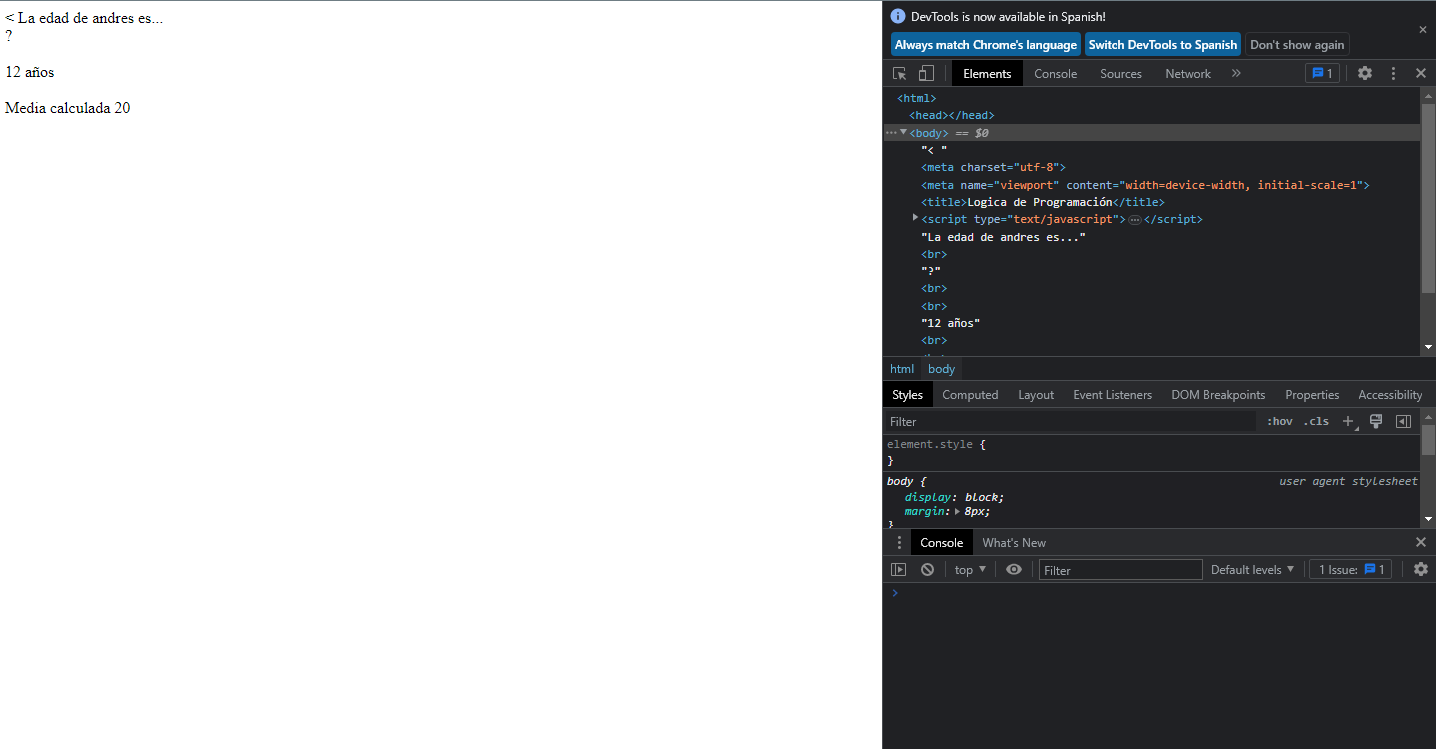Create live expression with the eye icon
The image size is (1436, 749).
[x=1014, y=569]
